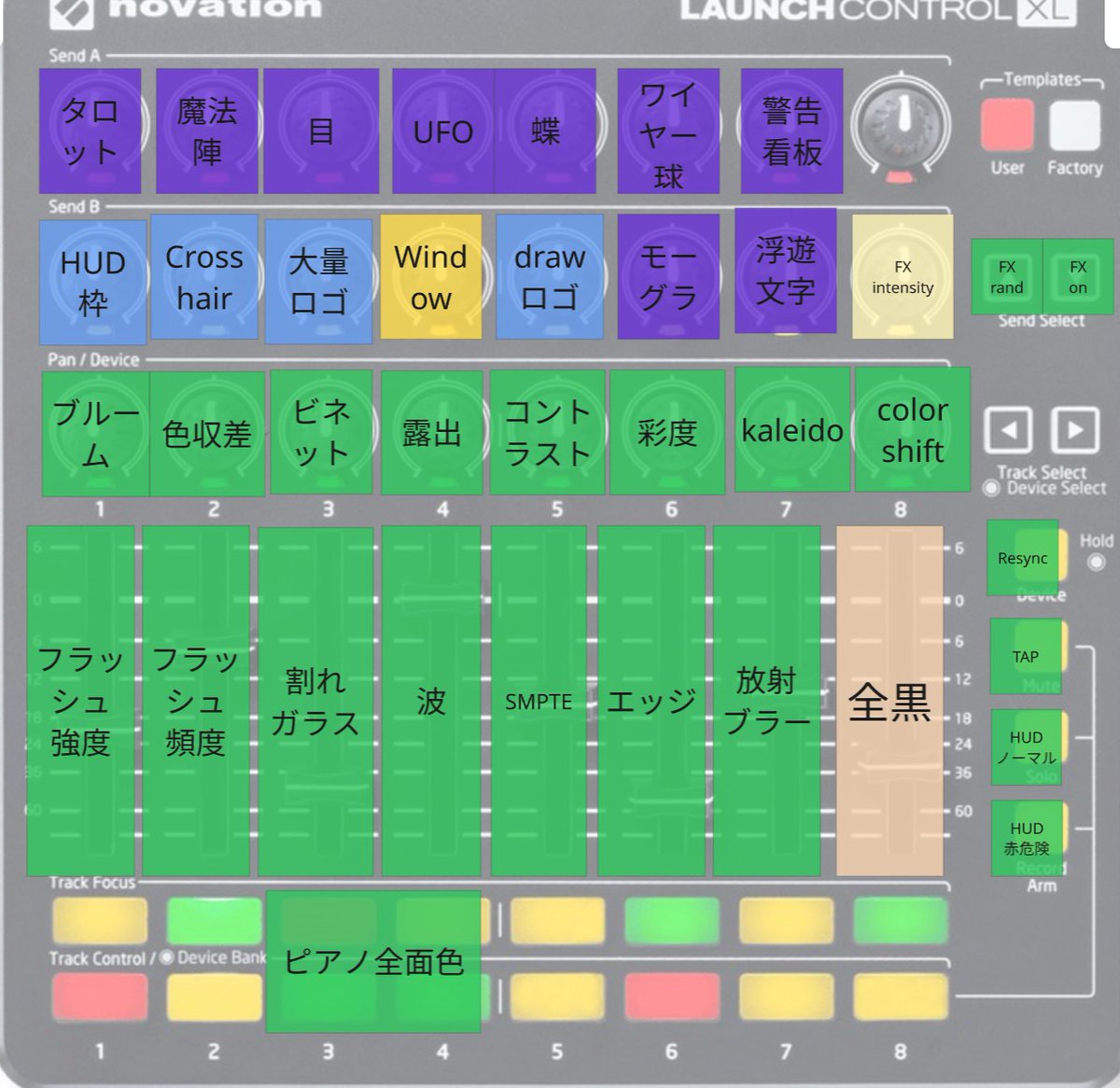Click the フラッシュ頻度 fader
This screenshot has width=1120, height=1088.
click(196, 701)
